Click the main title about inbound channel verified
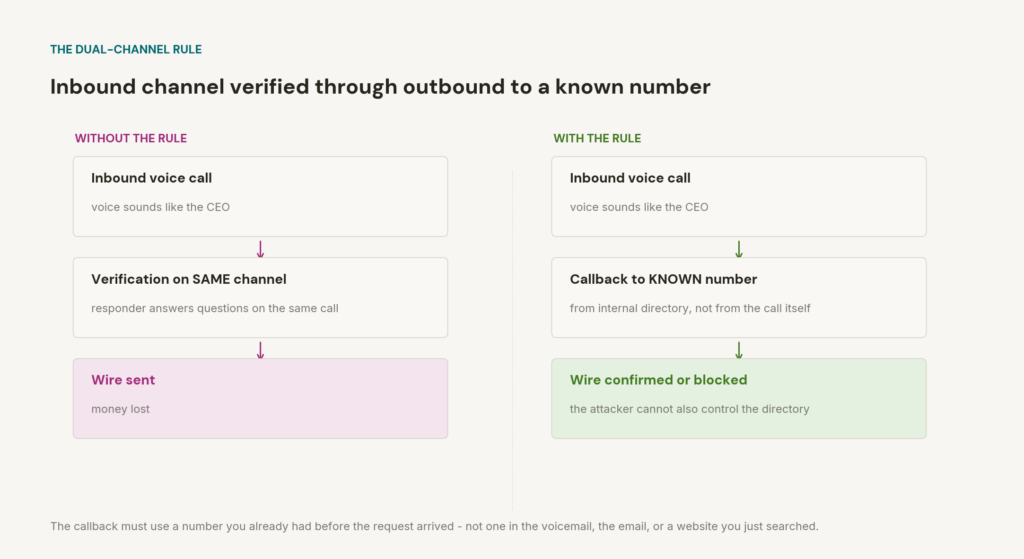The height and width of the screenshot is (559, 1024). click(x=380, y=87)
